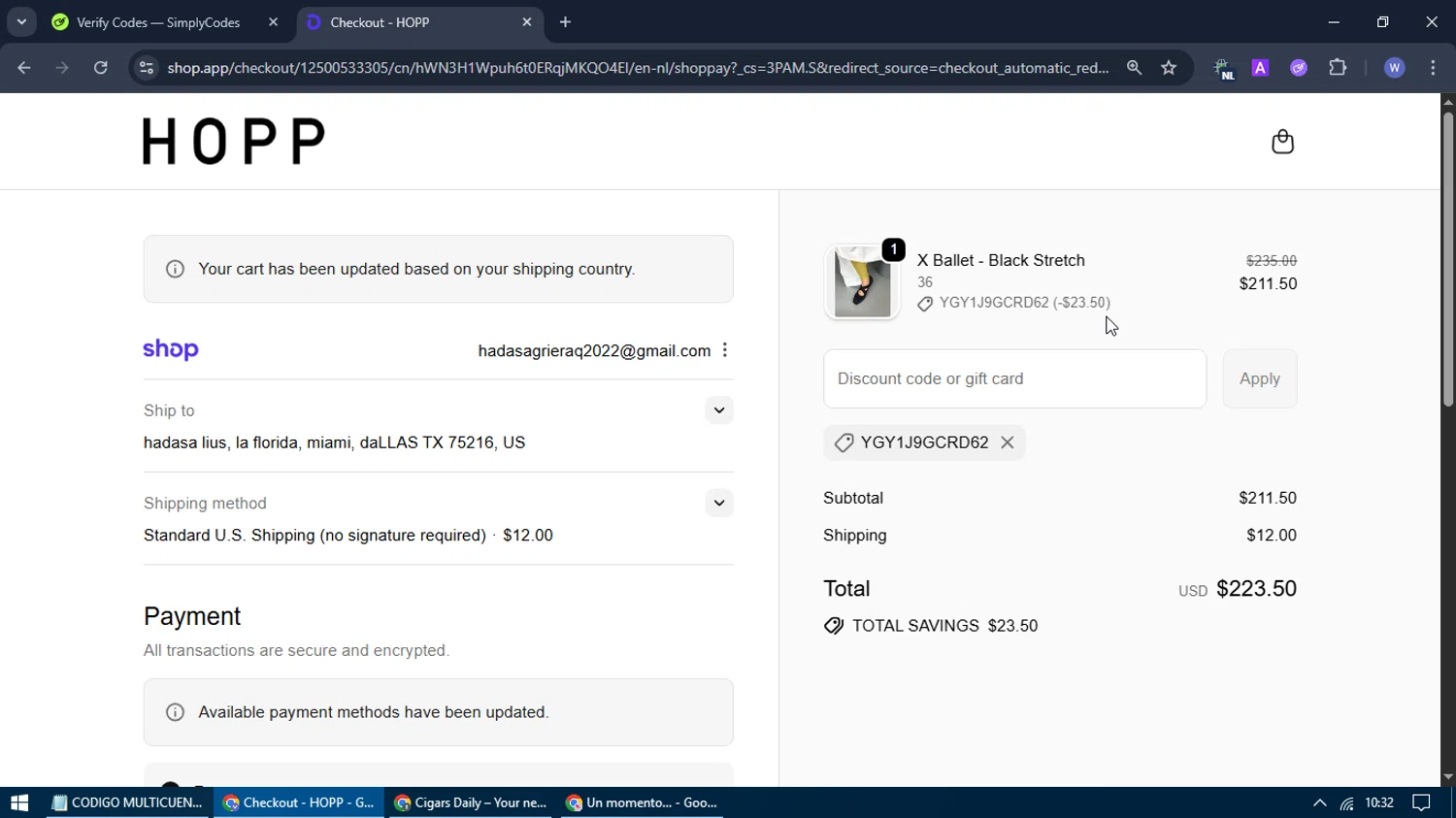Click the scrollbar down arrow
The image size is (1456, 818).
click(1448, 777)
